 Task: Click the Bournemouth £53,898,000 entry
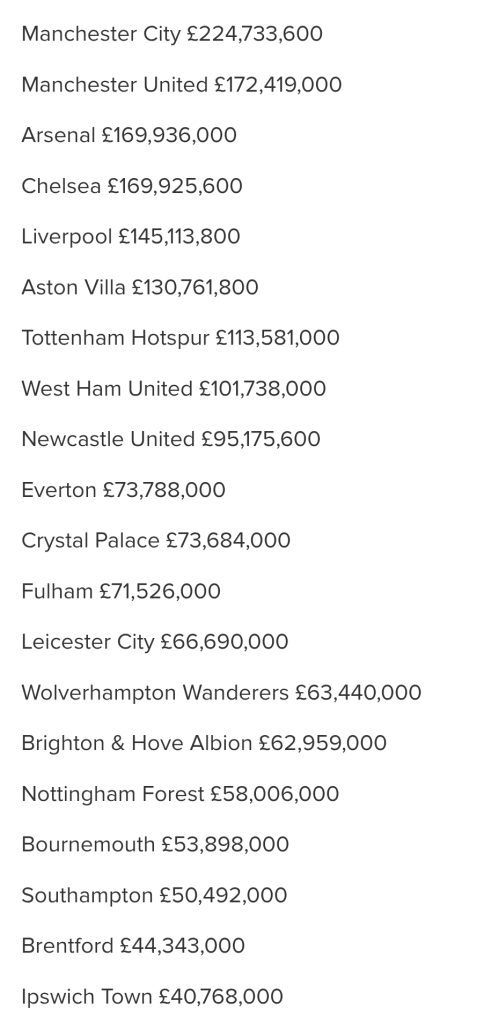pyautogui.click(x=155, y=844)
